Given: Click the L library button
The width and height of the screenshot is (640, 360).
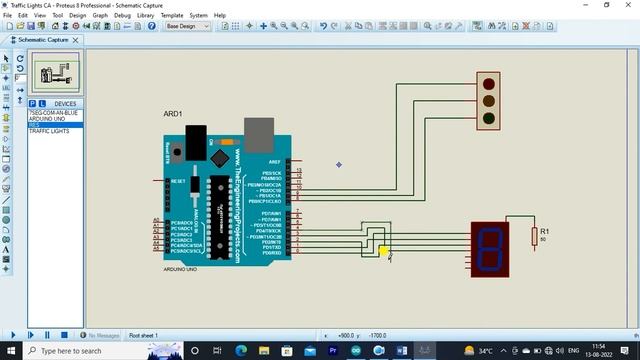Looking at the screenshot, I should coord(42,104).
